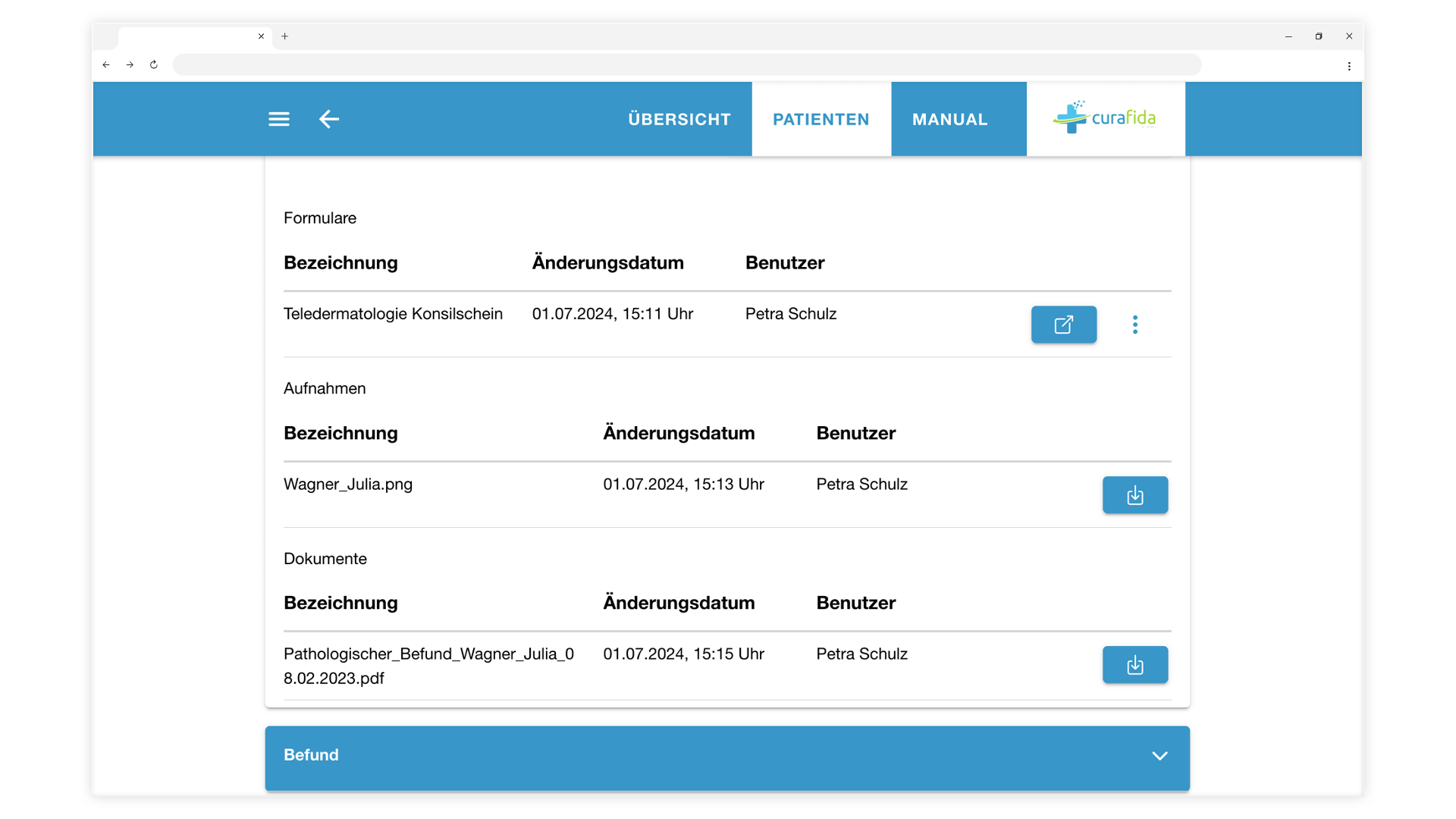The width and height of the screenshot is (1456, 819).
Task: Open a new browser tab
Action: coord(284,36)
